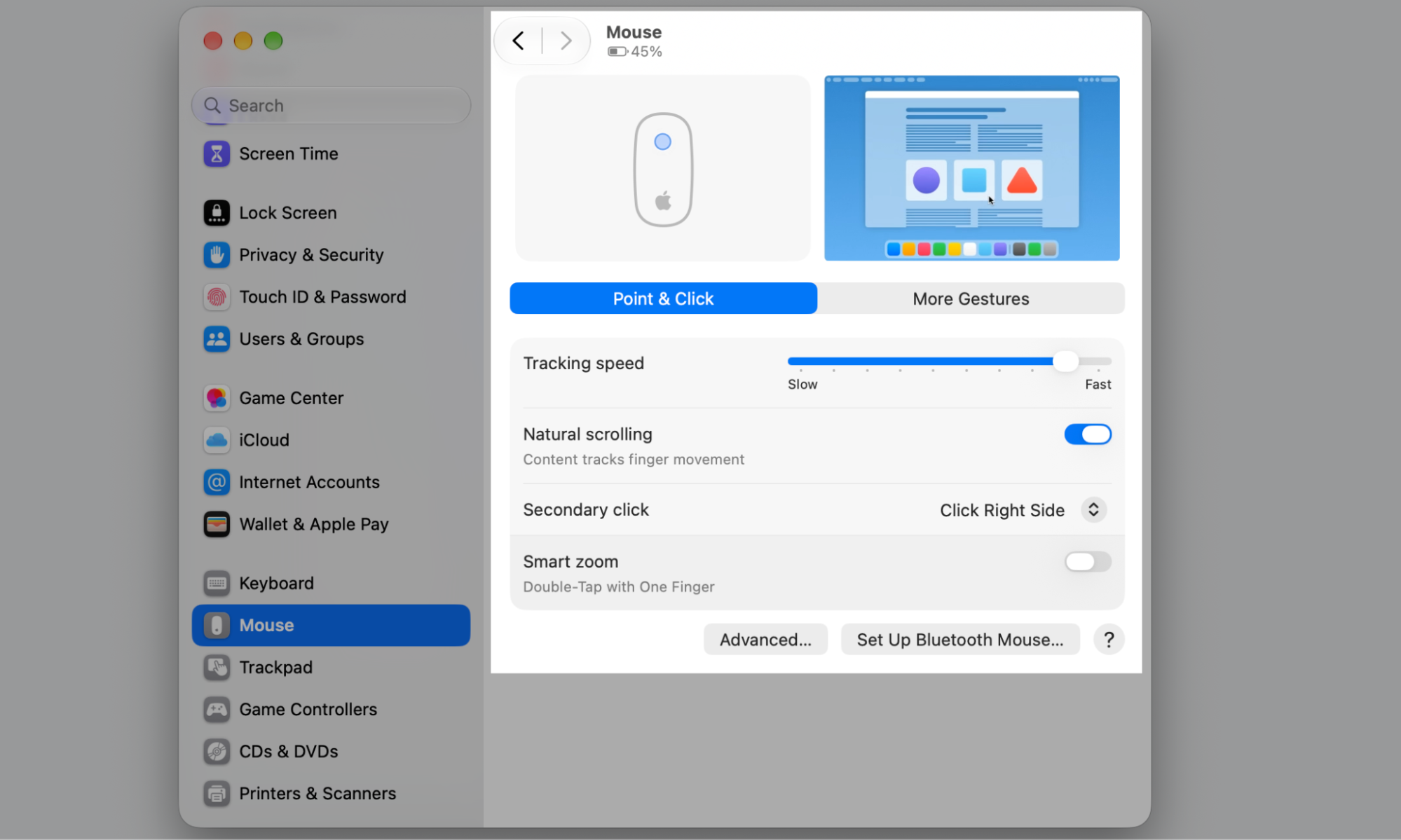
Task: Open Privacy & Security hand icon
Action: (x=217, y=254)
